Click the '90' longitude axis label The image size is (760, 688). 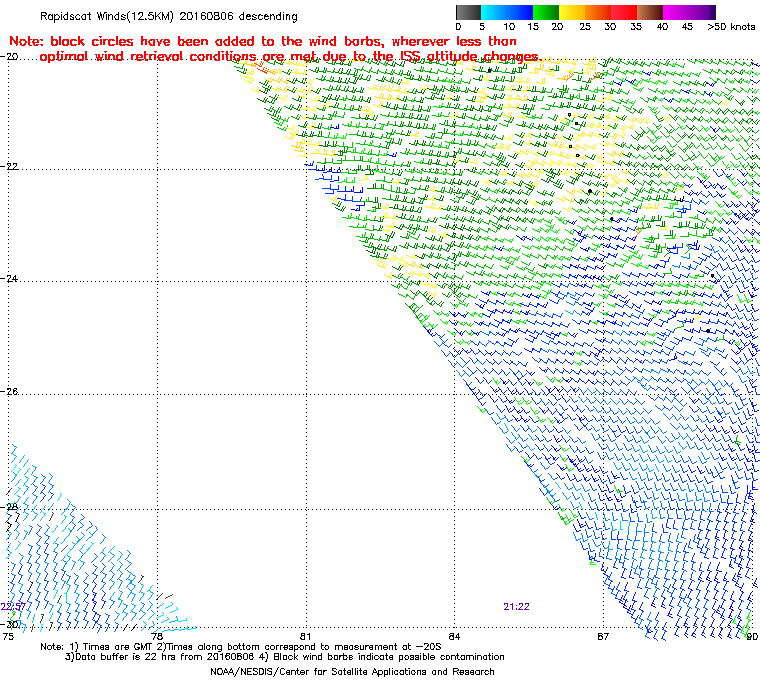coord(752,636)
